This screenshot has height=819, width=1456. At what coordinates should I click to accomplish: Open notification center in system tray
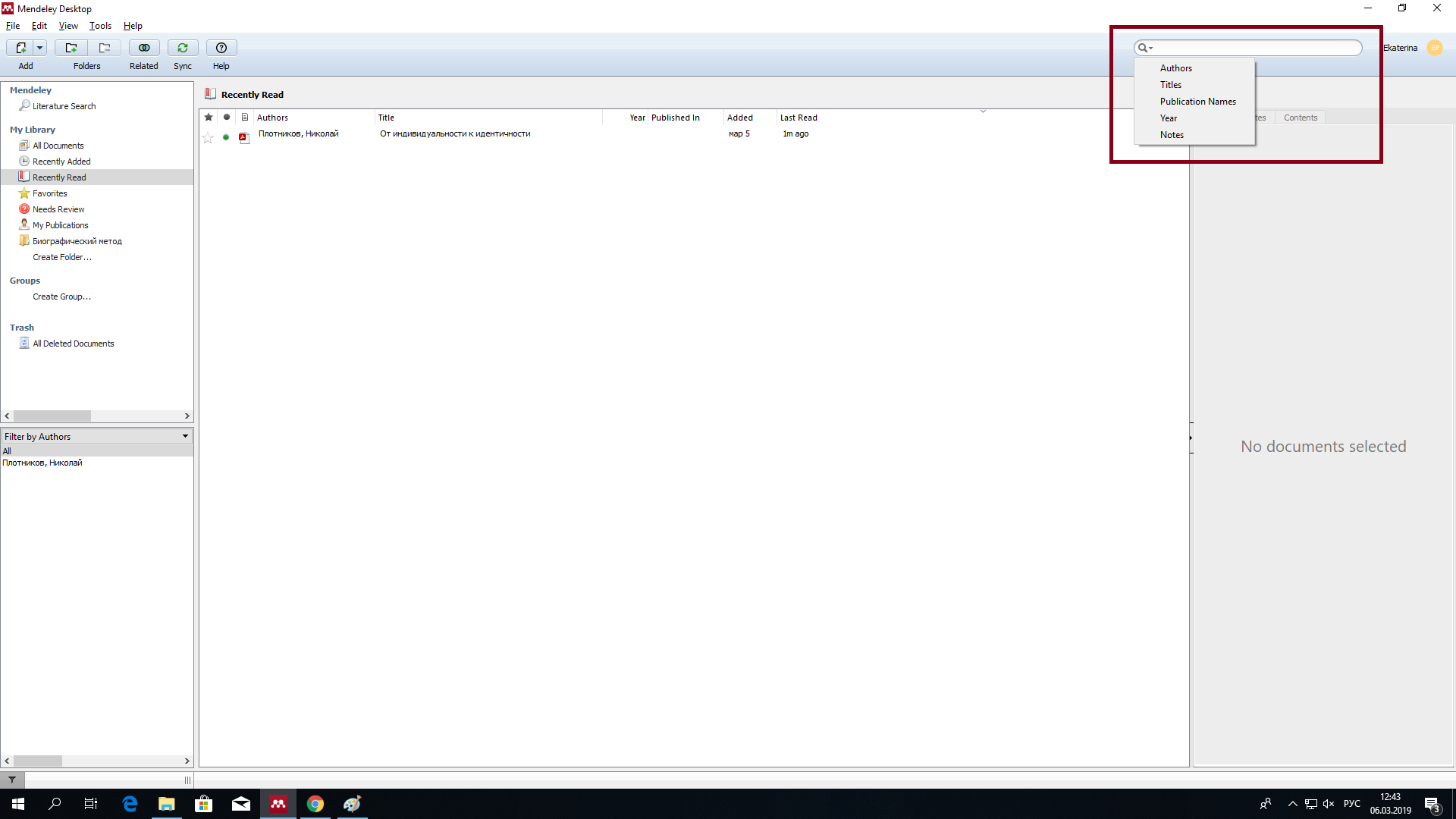point(1432,804)
